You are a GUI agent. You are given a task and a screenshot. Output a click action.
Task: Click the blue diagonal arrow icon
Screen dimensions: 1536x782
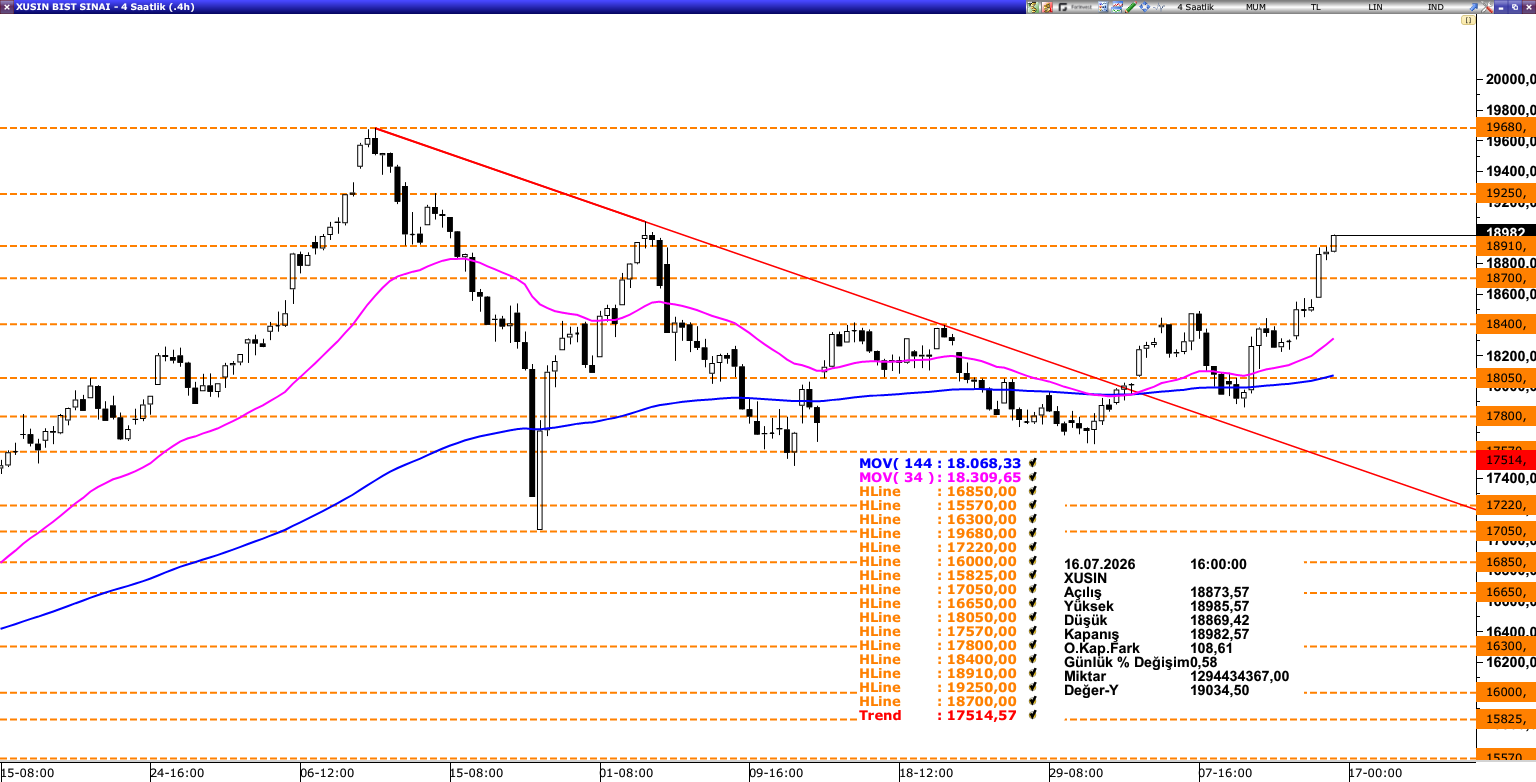(x=1473, y=7)
